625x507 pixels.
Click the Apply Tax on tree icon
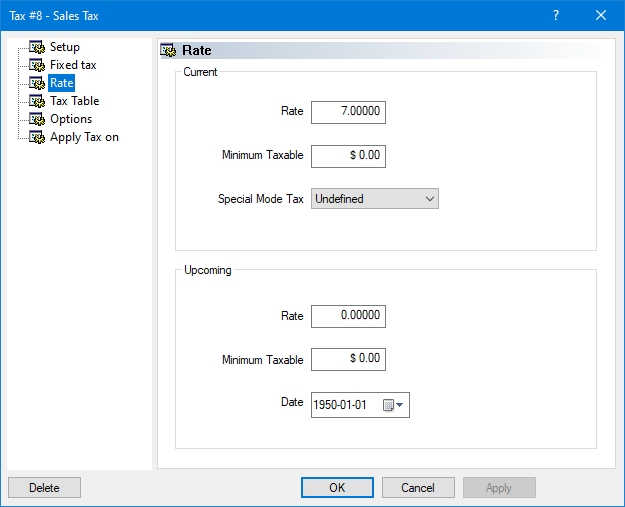37,137
